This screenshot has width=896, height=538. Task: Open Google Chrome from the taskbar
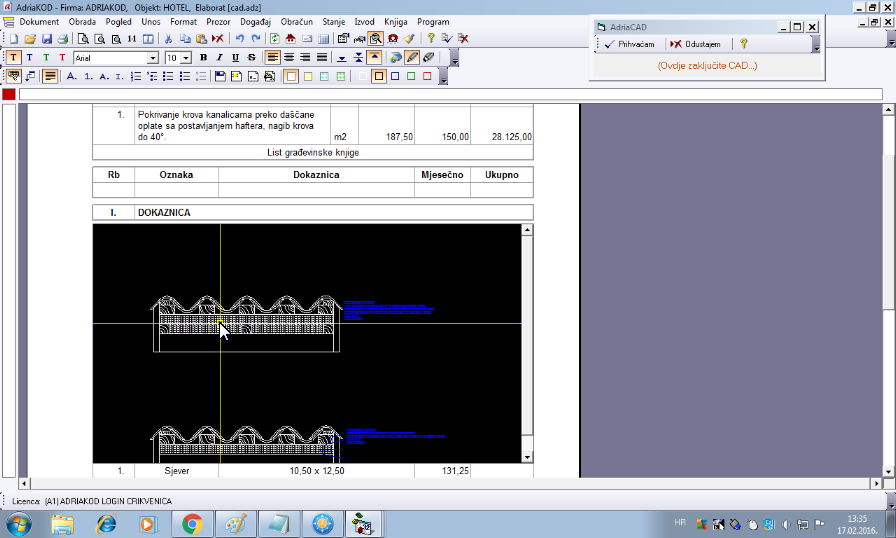pos(192,524)
